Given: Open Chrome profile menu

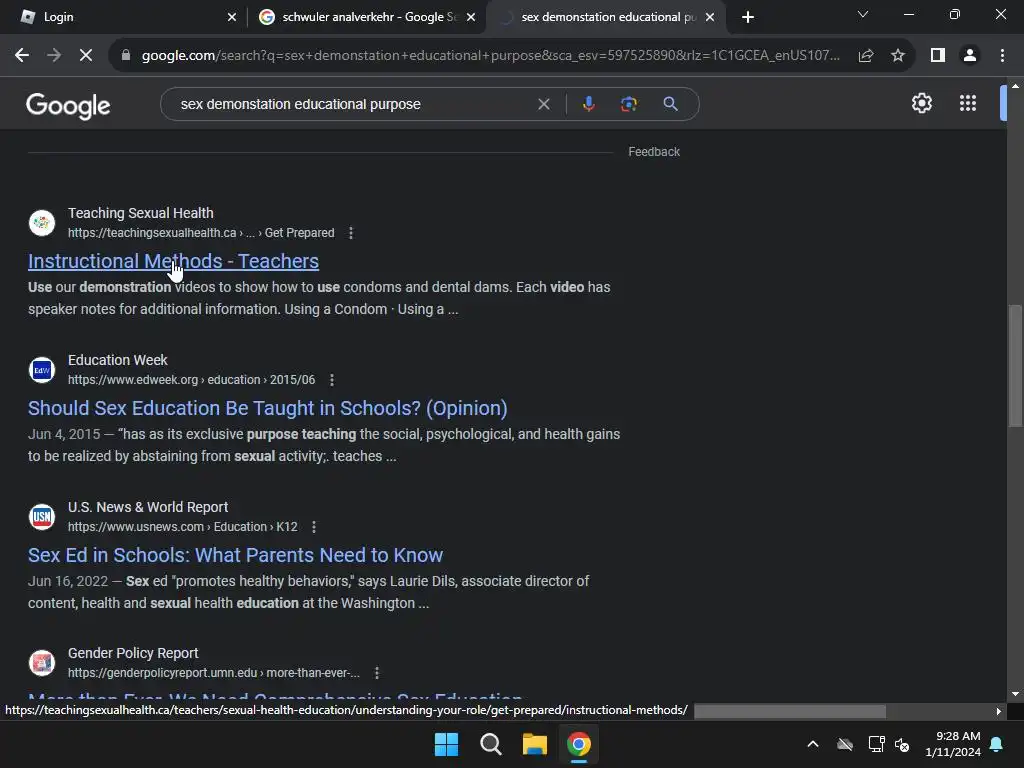Looking at the screenshot, I should tap(970, 56).
